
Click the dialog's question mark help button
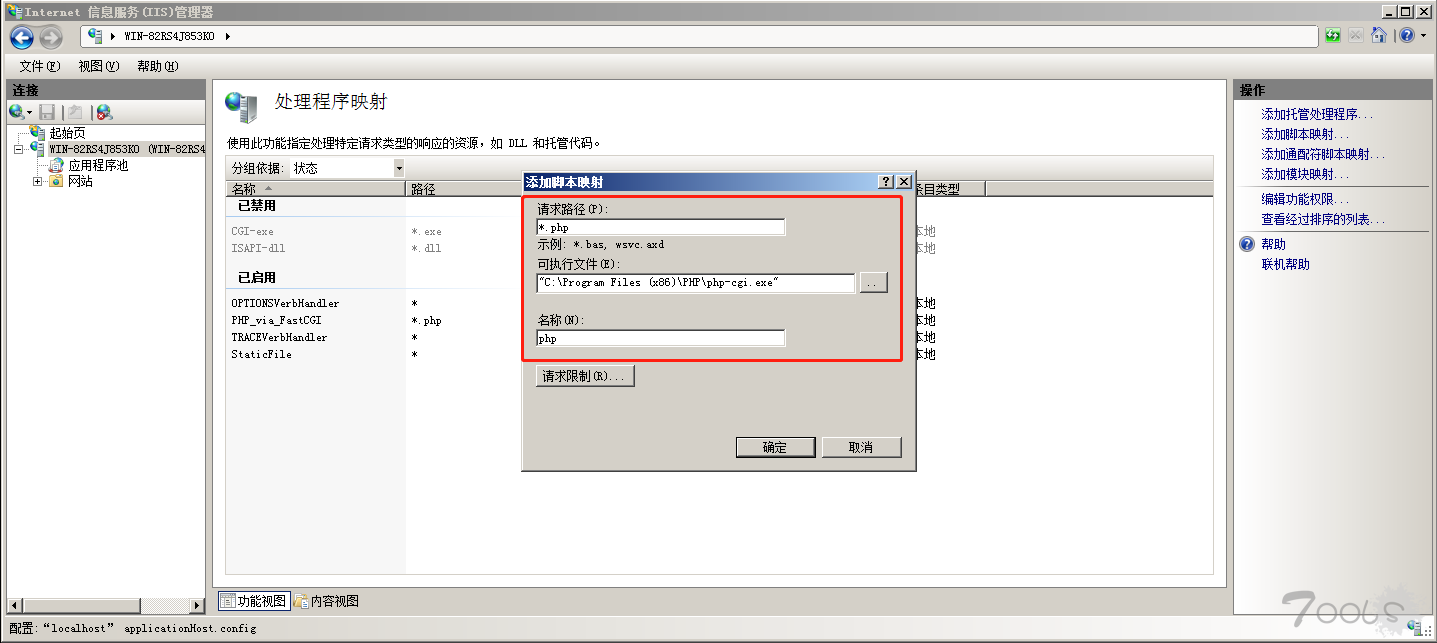pos(885,182)
